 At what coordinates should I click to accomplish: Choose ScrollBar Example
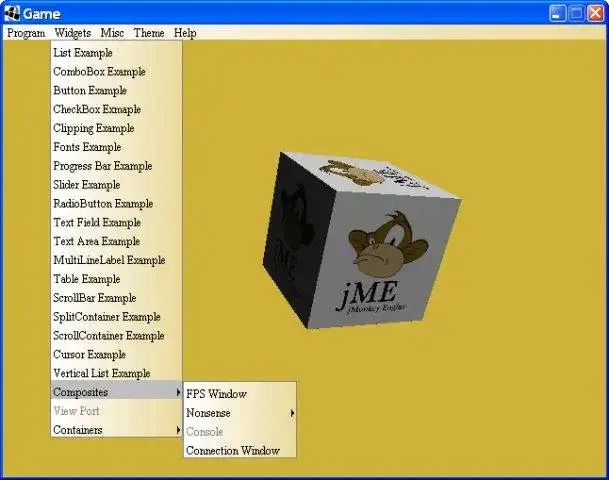tap(116, 298)
